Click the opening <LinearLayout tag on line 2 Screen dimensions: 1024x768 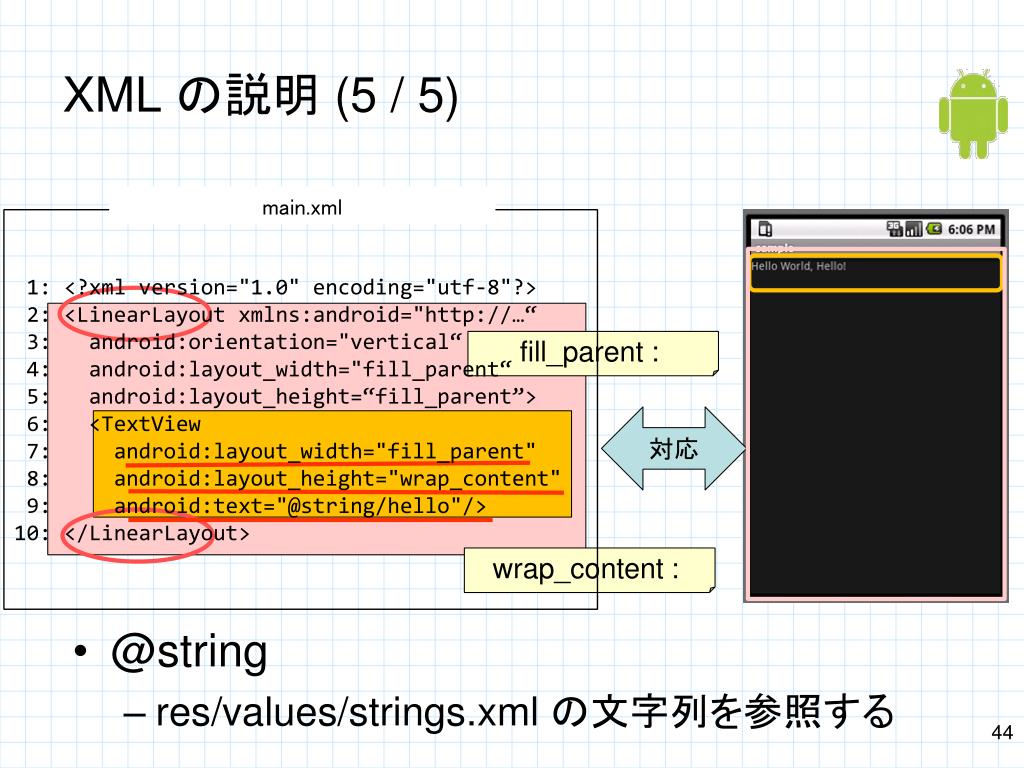point(144,315)
